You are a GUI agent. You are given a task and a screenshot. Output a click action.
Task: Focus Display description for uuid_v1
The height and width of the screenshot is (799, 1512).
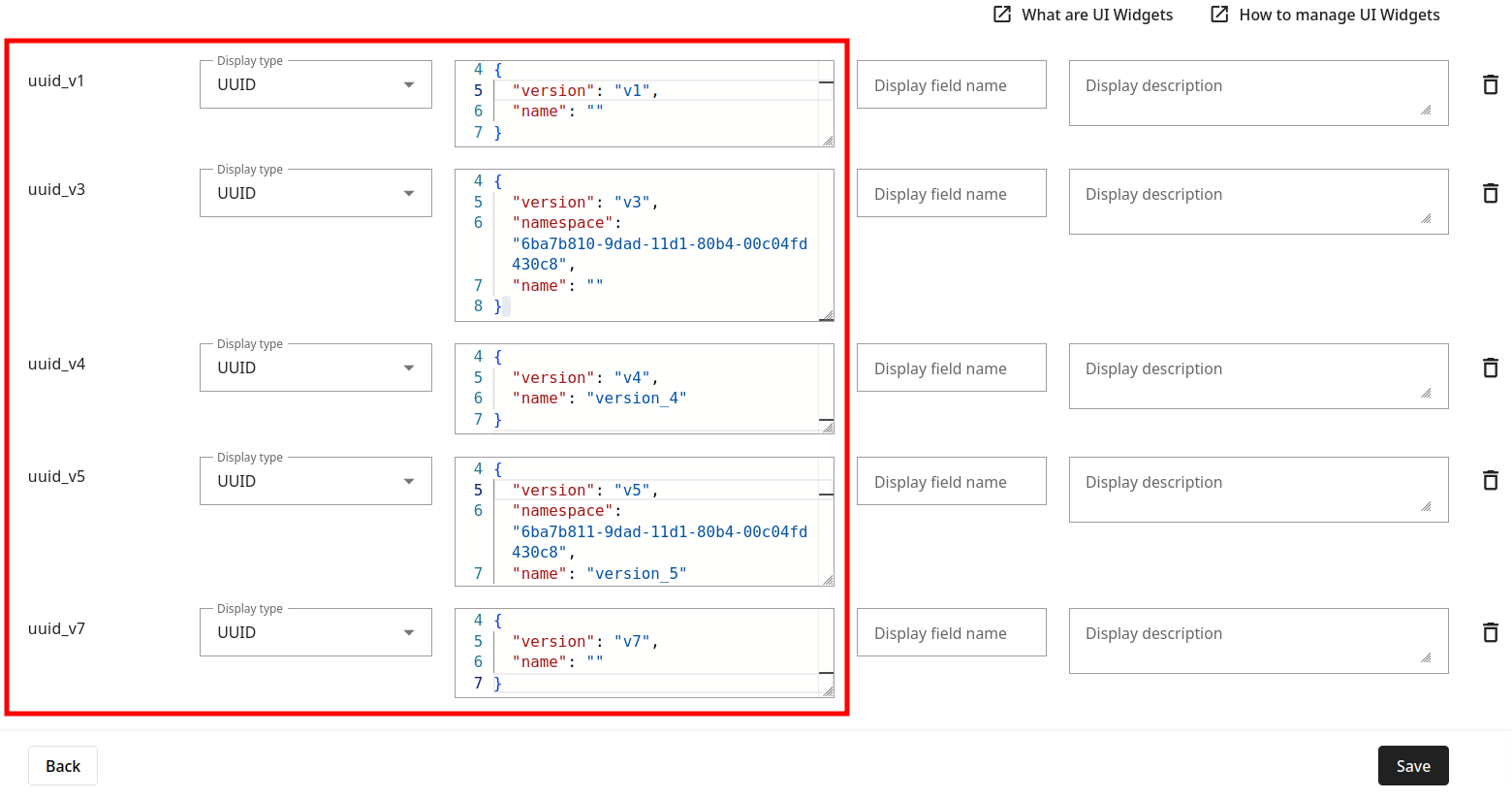pyautogui.click(x=1259, y=93)
